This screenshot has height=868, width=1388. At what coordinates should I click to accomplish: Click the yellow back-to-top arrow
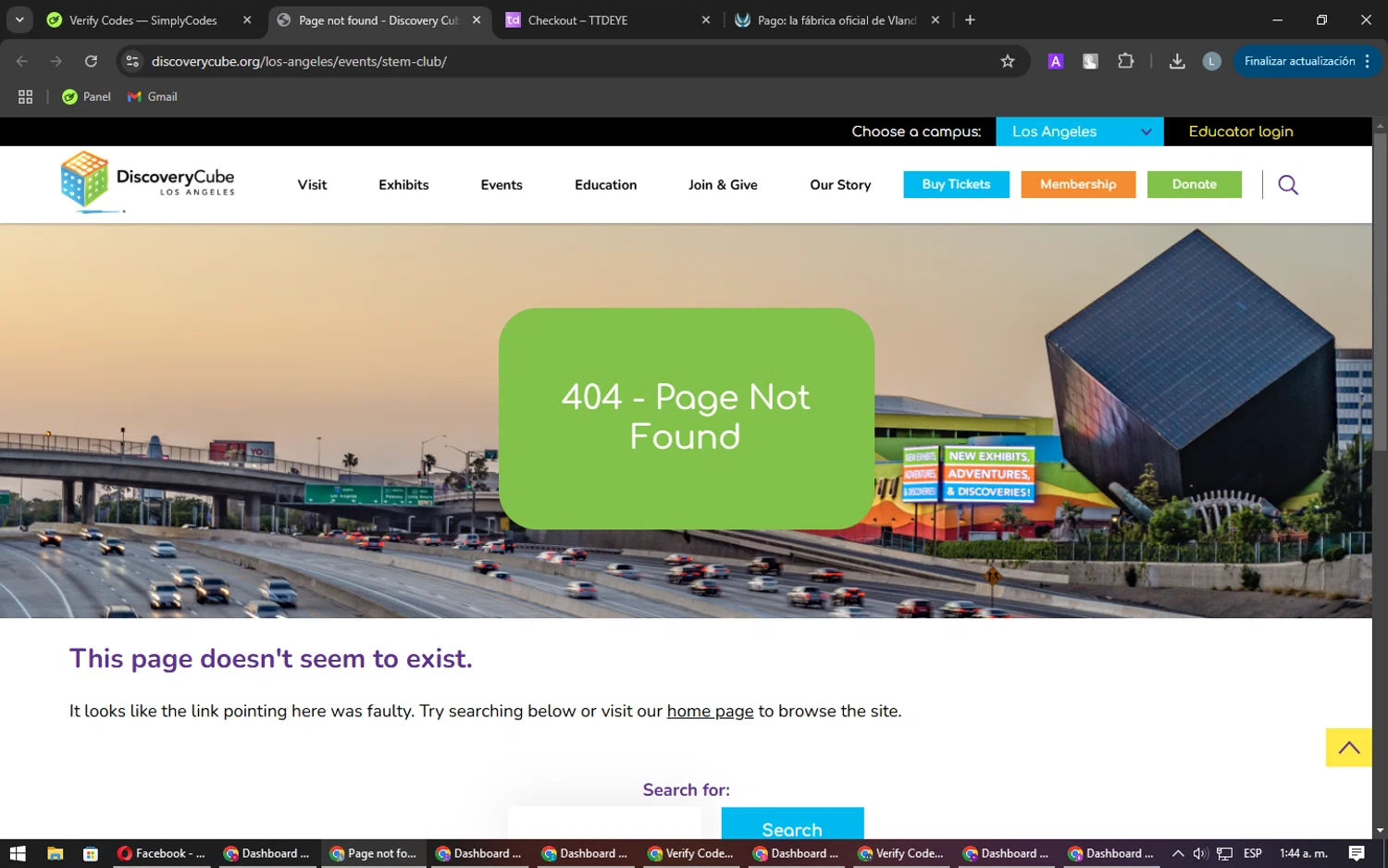(1349, 748)
